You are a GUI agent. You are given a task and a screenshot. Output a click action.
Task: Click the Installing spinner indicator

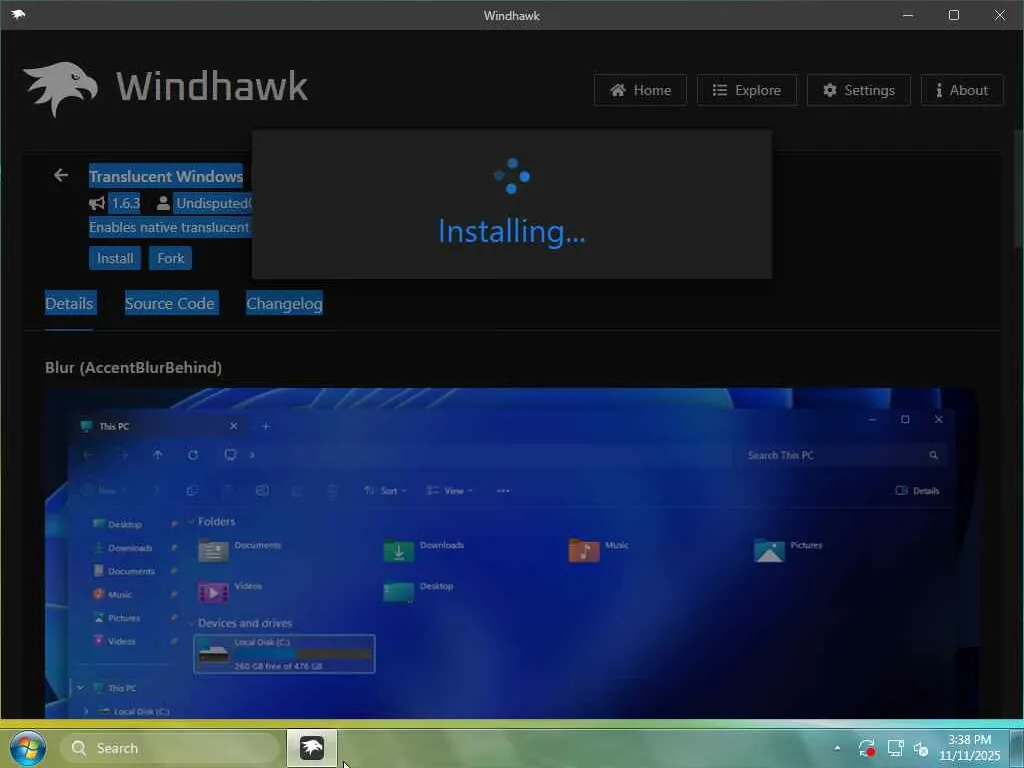[511, 176]
